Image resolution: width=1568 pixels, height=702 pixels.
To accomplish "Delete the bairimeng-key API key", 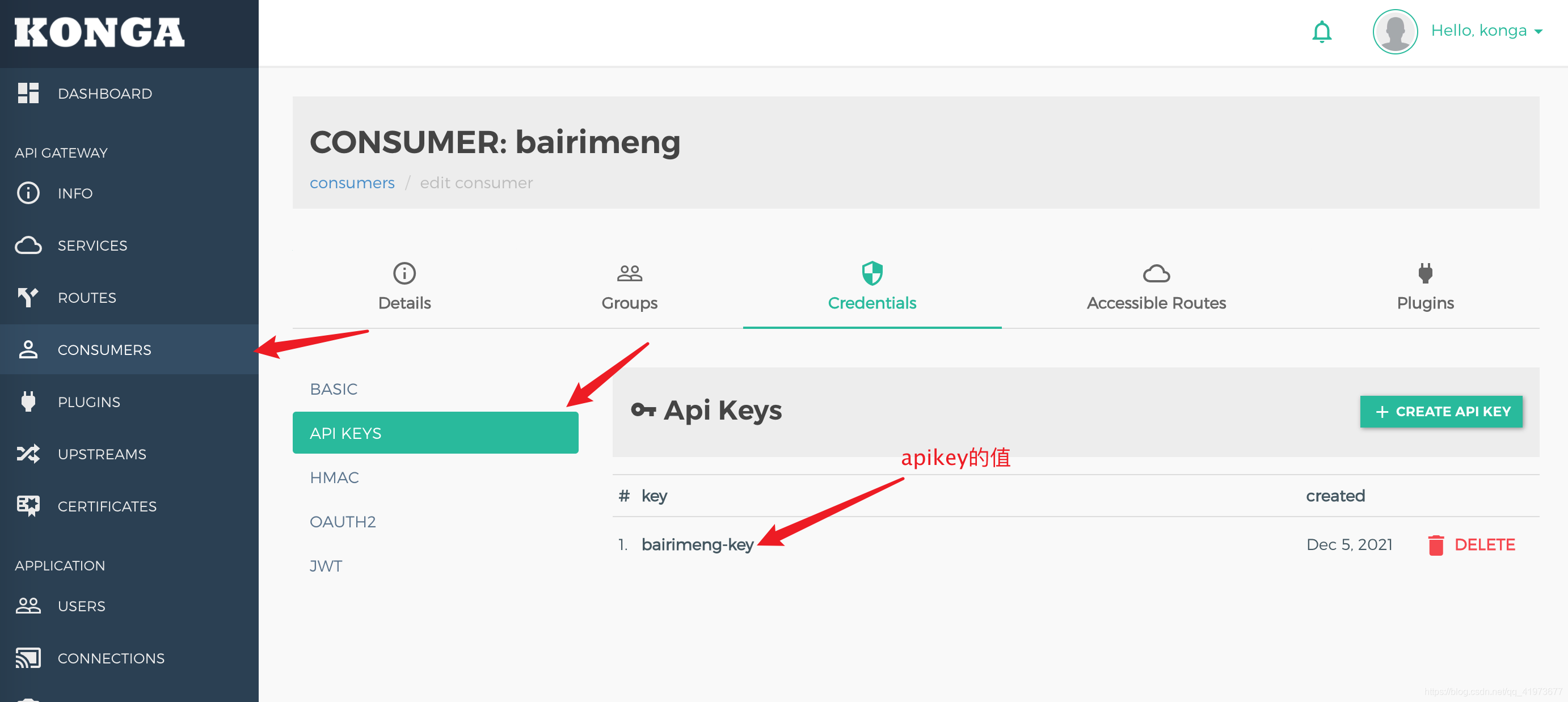I will tap(1471, 544).
